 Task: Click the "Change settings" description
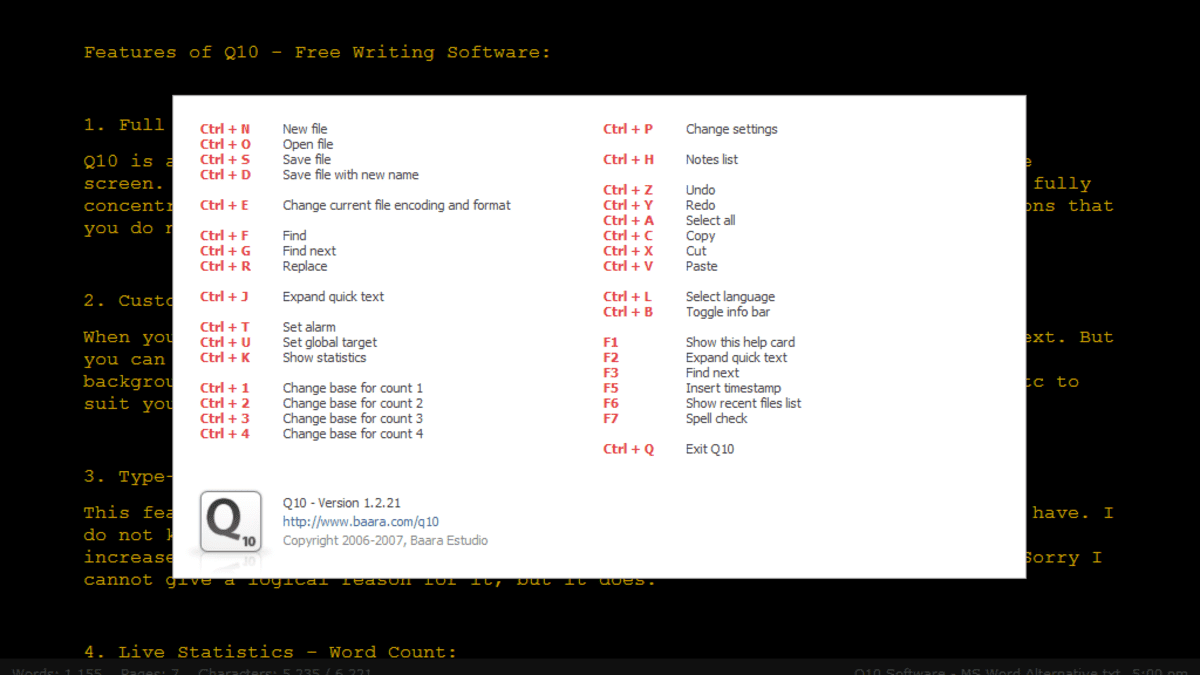732,129
